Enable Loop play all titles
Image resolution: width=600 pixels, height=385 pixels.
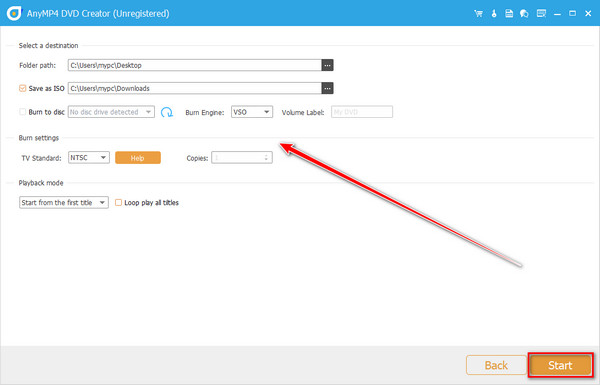point(119,202)
